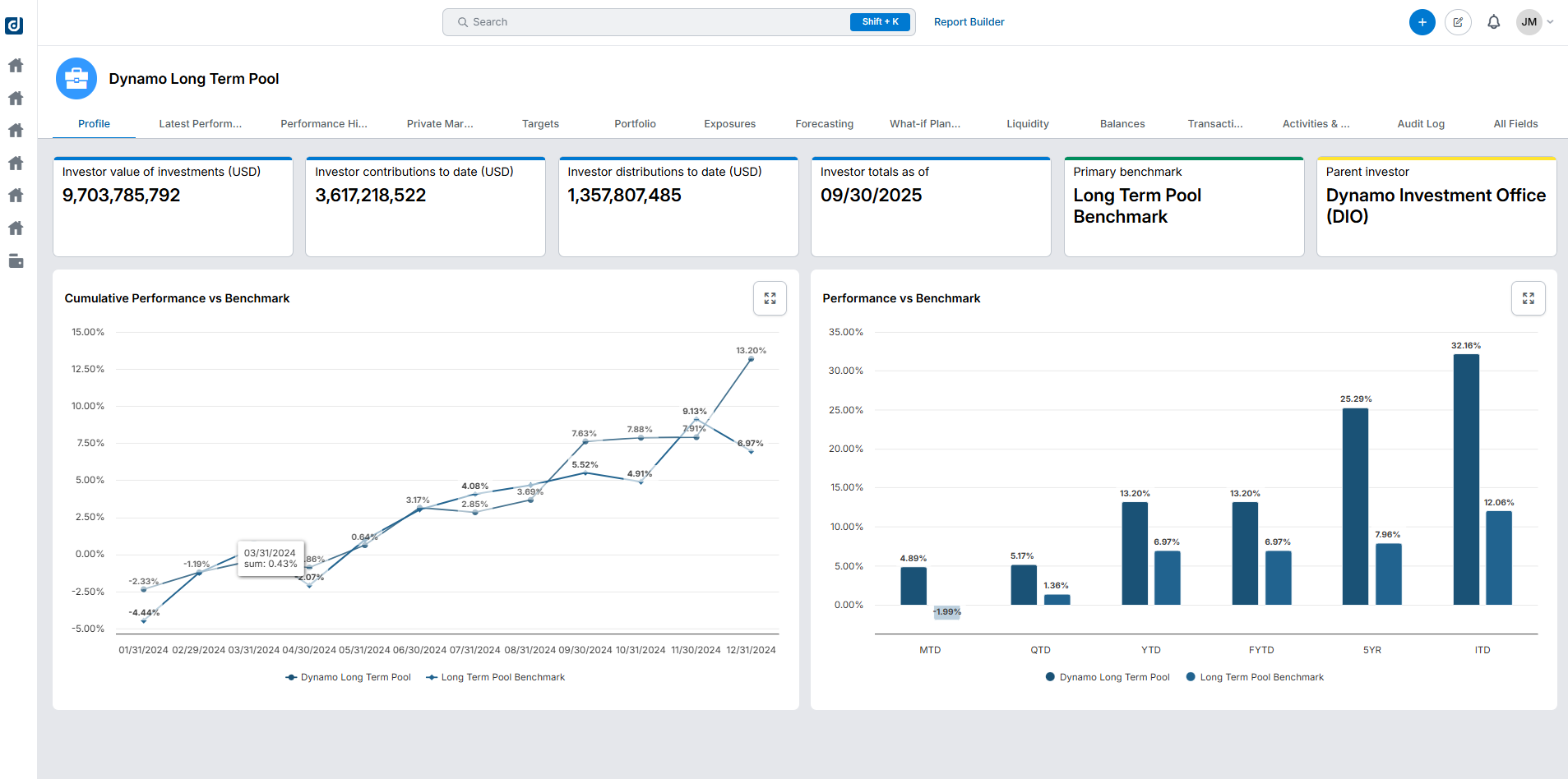Screen dimensions: 1568x779
Task: Open the notifications bell
Action: [x=1493, y=22]
